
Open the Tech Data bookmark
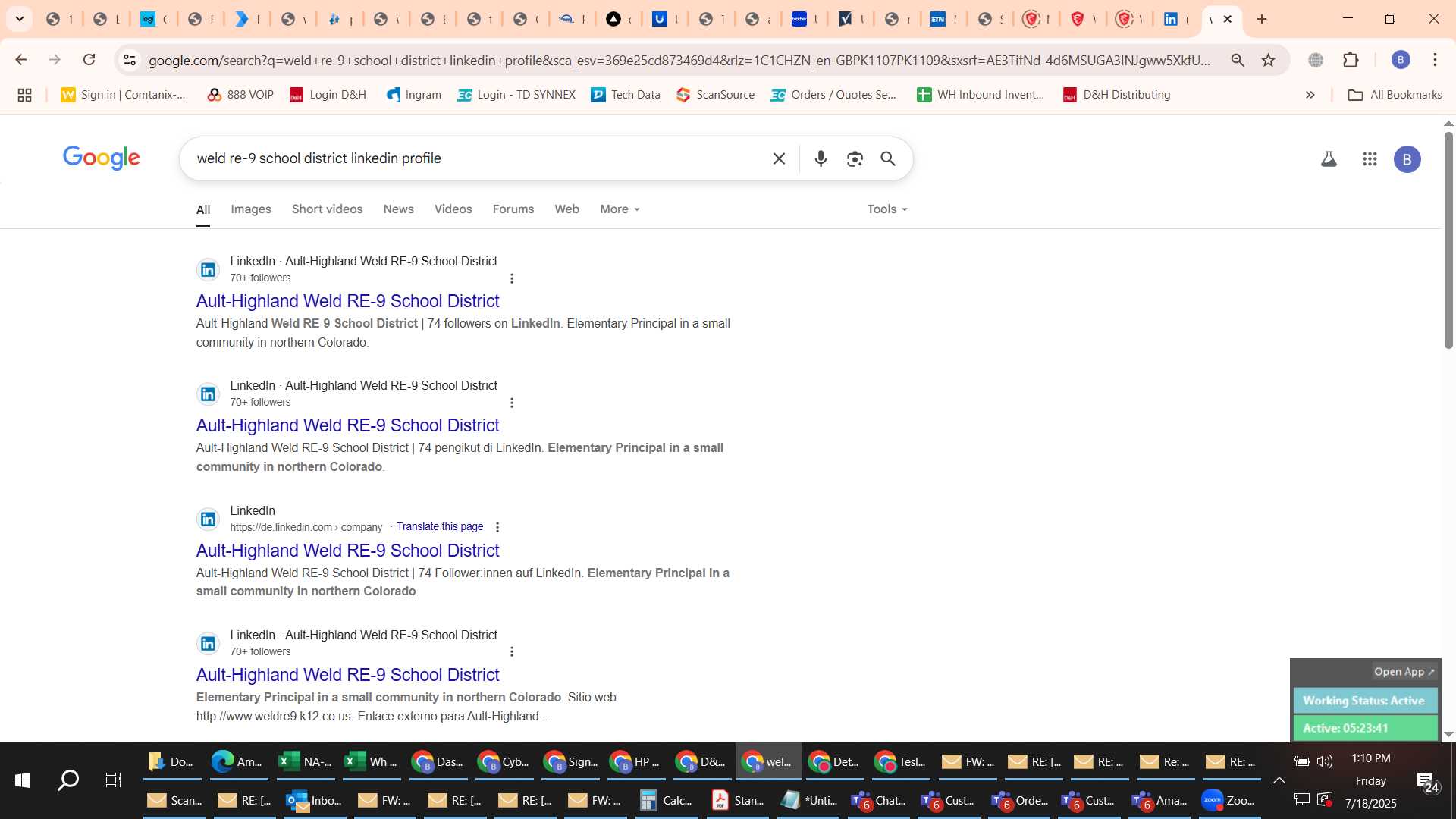click(626, 95)
